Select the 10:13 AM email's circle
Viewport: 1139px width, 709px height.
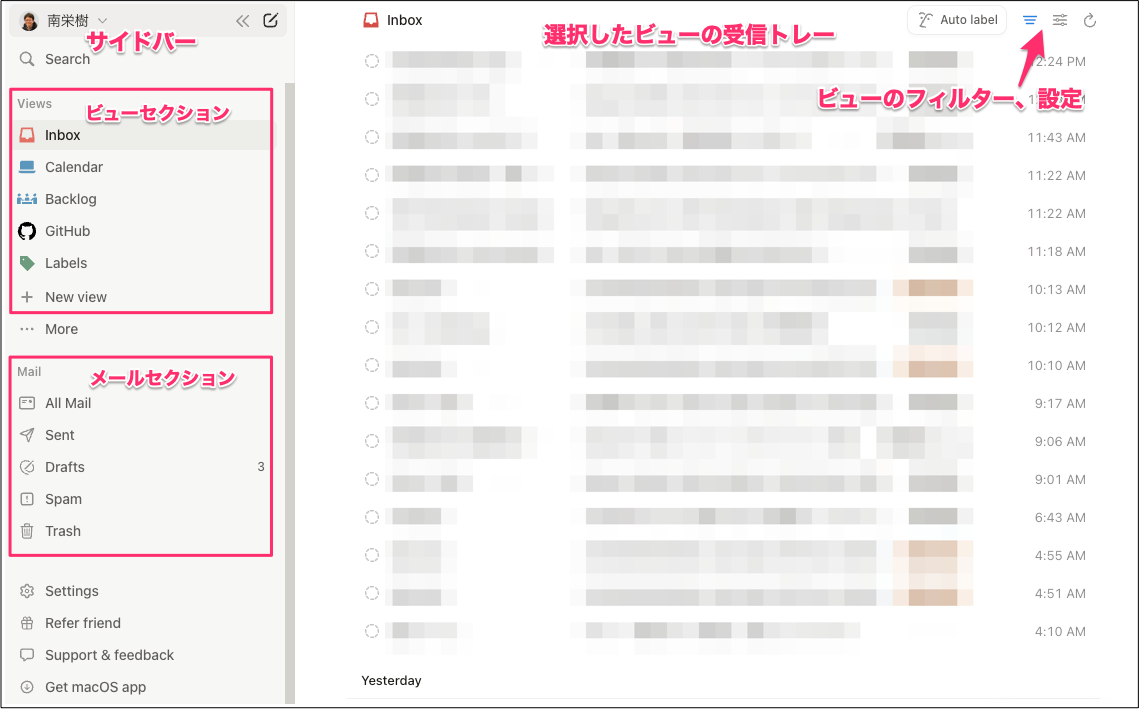click(372, 289)
